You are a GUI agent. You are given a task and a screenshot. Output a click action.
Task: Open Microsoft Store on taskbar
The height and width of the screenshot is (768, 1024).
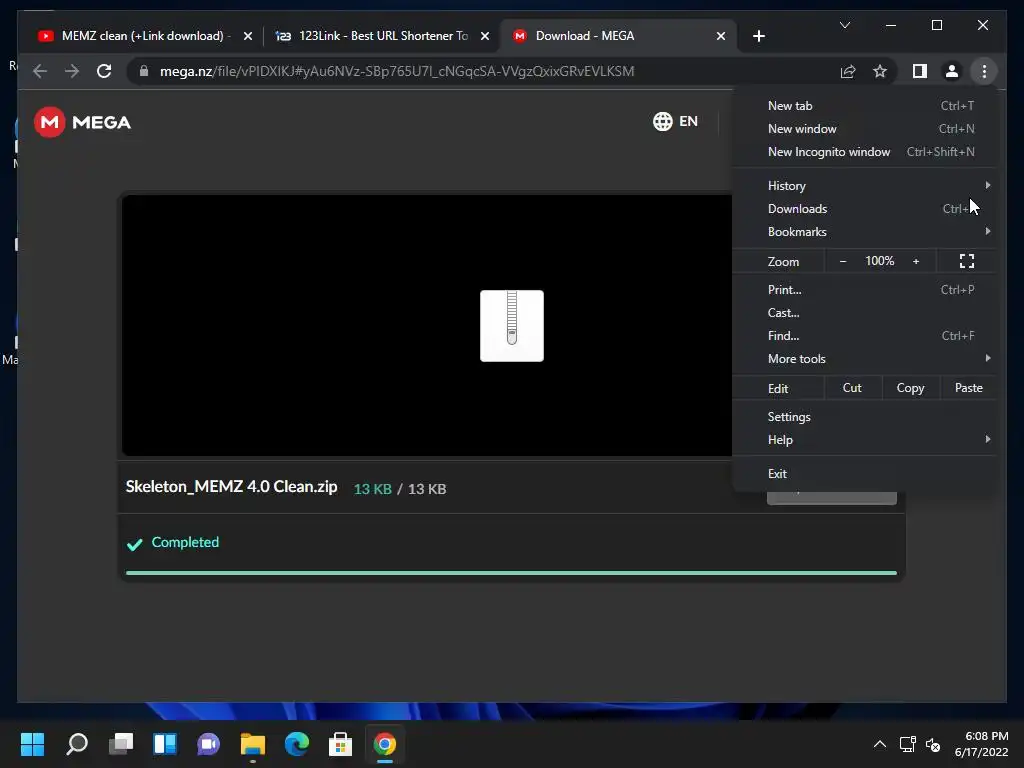pyautogui.click(x=340, y=744)
